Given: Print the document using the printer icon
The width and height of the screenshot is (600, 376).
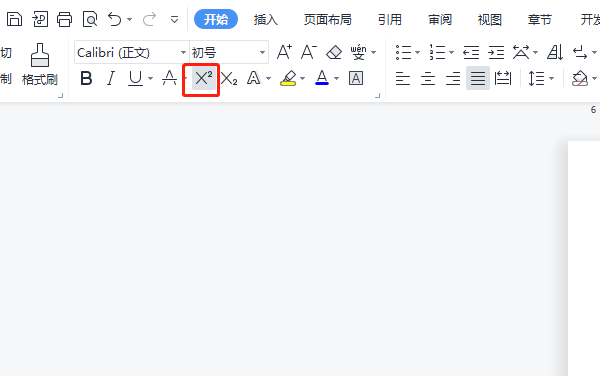Looking at the screenshot, I should pyautogui.click(x=64, y=19).
